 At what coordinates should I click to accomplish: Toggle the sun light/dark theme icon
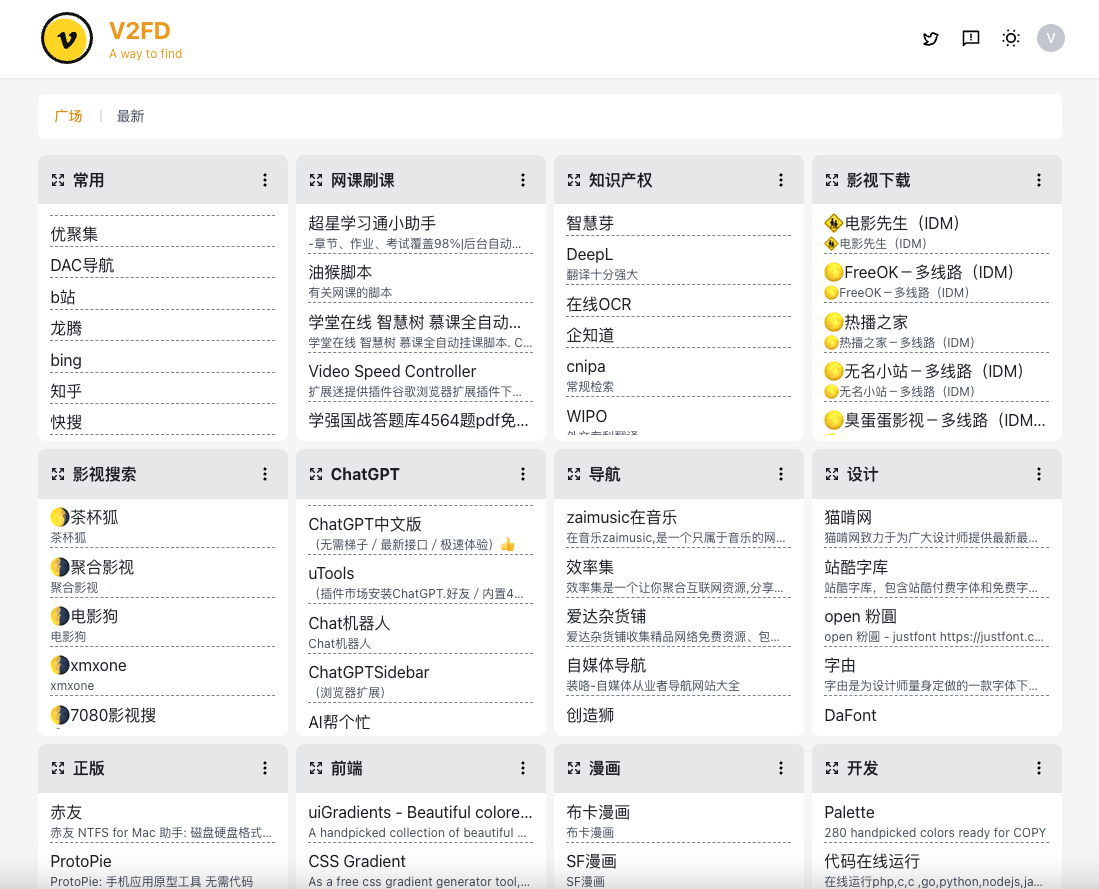[x=1011, y=39]
